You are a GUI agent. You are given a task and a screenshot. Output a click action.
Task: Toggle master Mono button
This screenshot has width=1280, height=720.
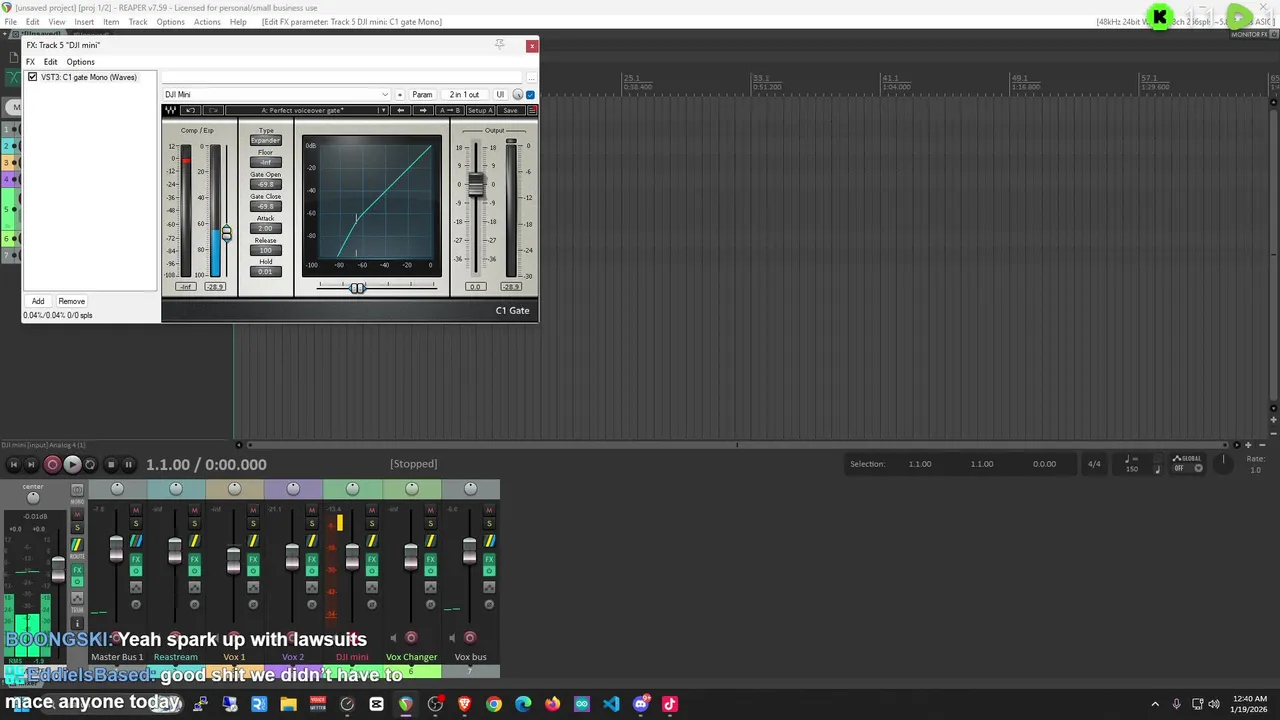coord(77,490)
